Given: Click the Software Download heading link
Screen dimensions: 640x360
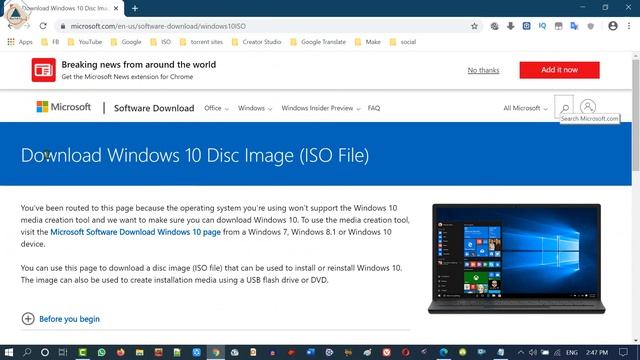Looking at the screenshot, I should tap(154, 108).
